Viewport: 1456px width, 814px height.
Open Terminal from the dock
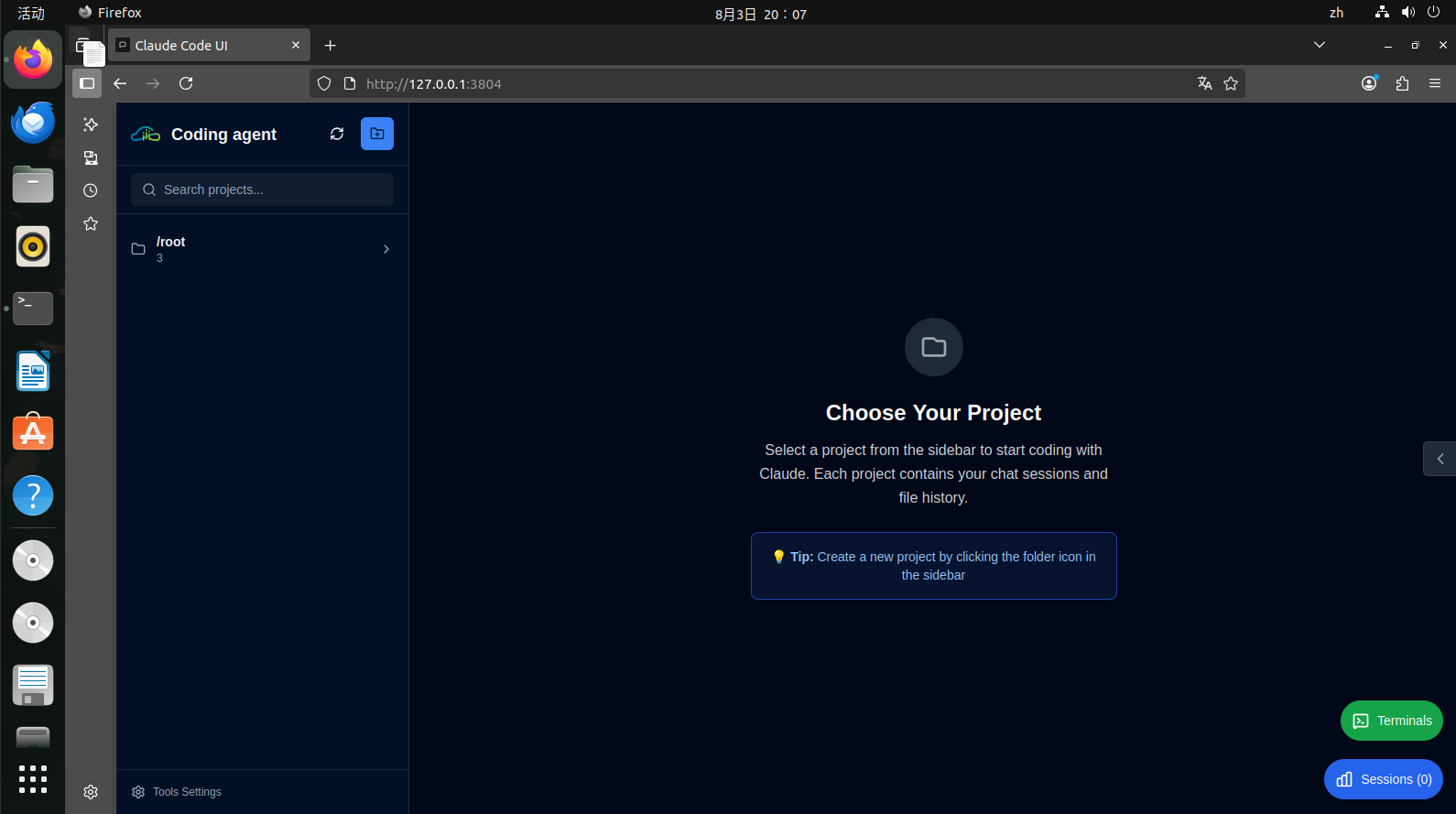click(x=33, y=309)
